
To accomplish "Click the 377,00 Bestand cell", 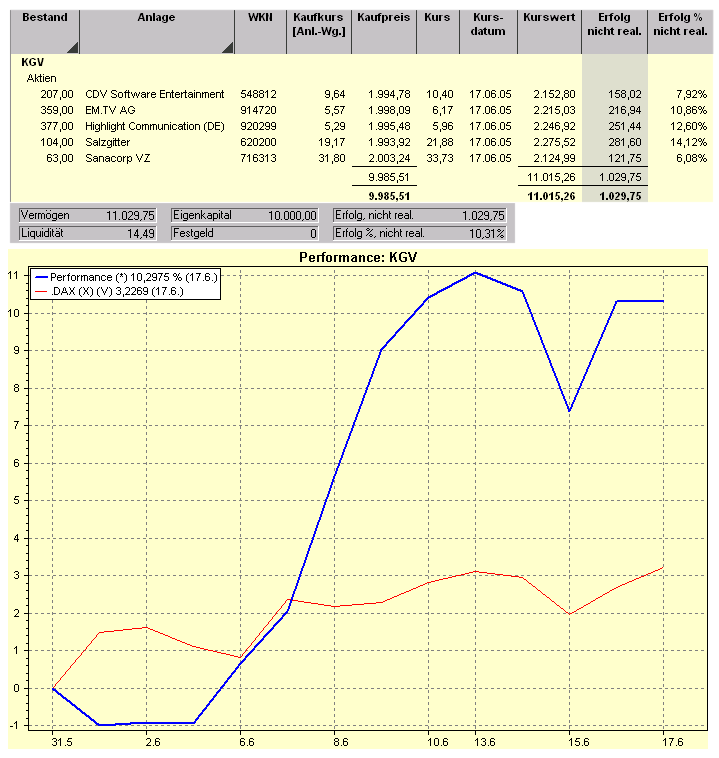I will (57, 126).
